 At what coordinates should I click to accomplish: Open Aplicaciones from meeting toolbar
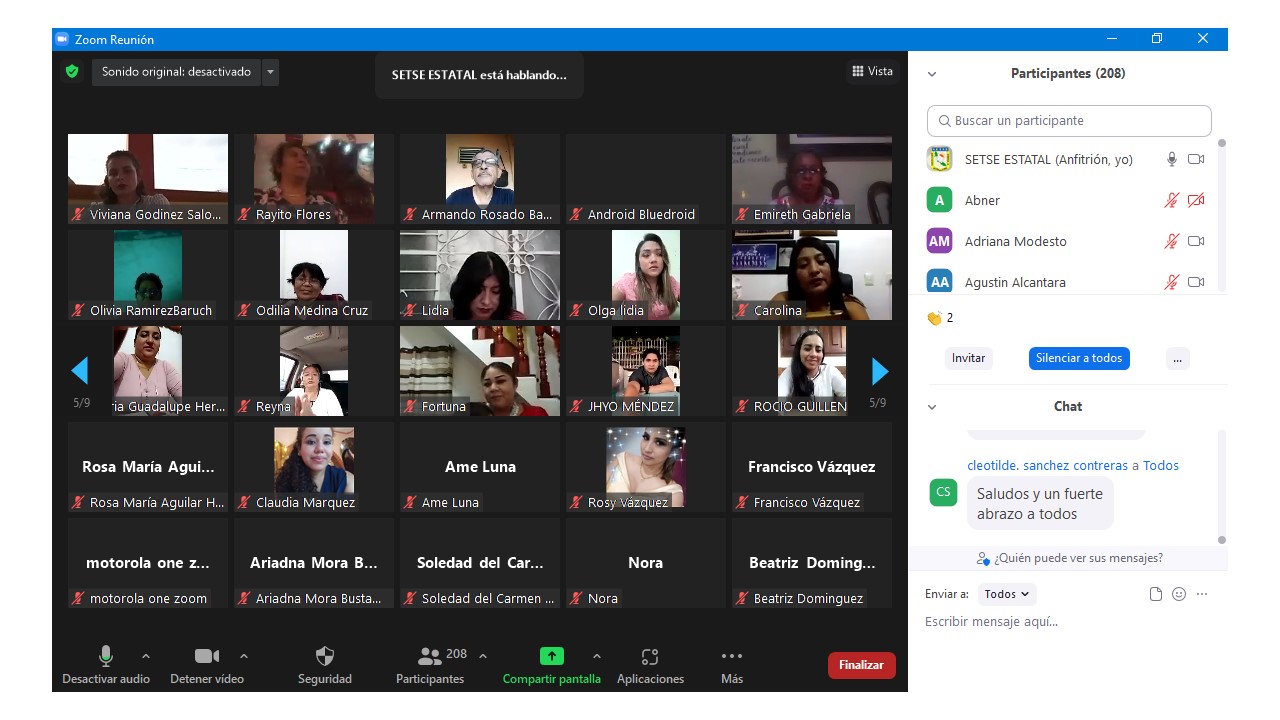[650, 666]
